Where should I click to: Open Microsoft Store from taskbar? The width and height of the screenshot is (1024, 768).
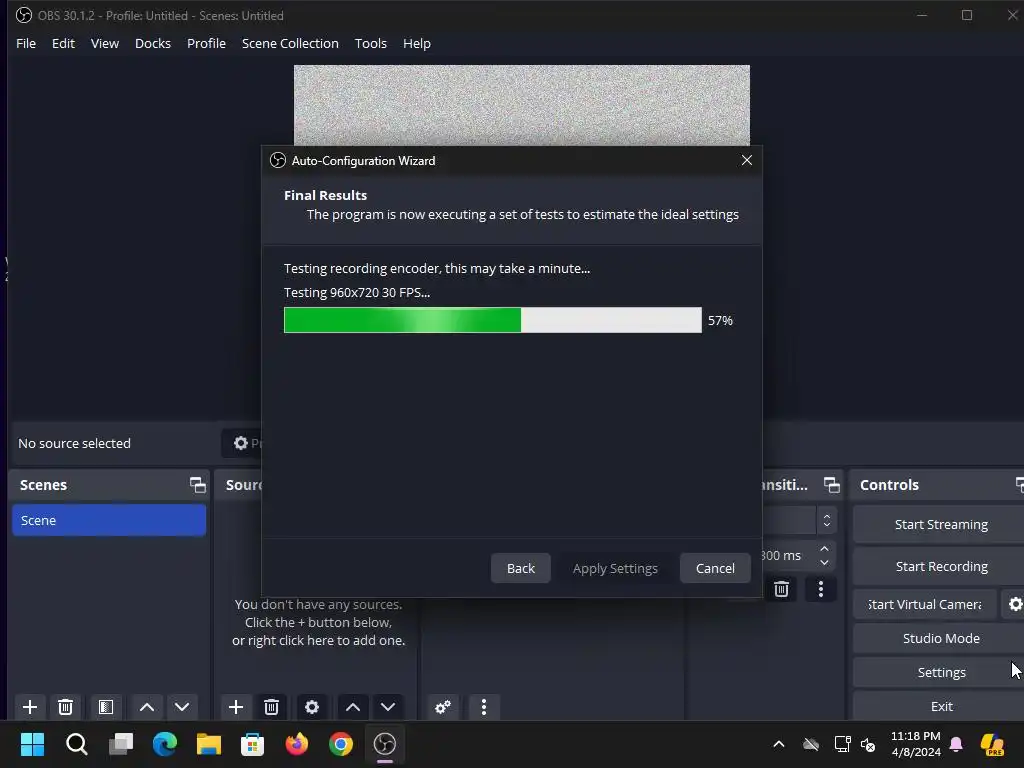click(253, 744)
